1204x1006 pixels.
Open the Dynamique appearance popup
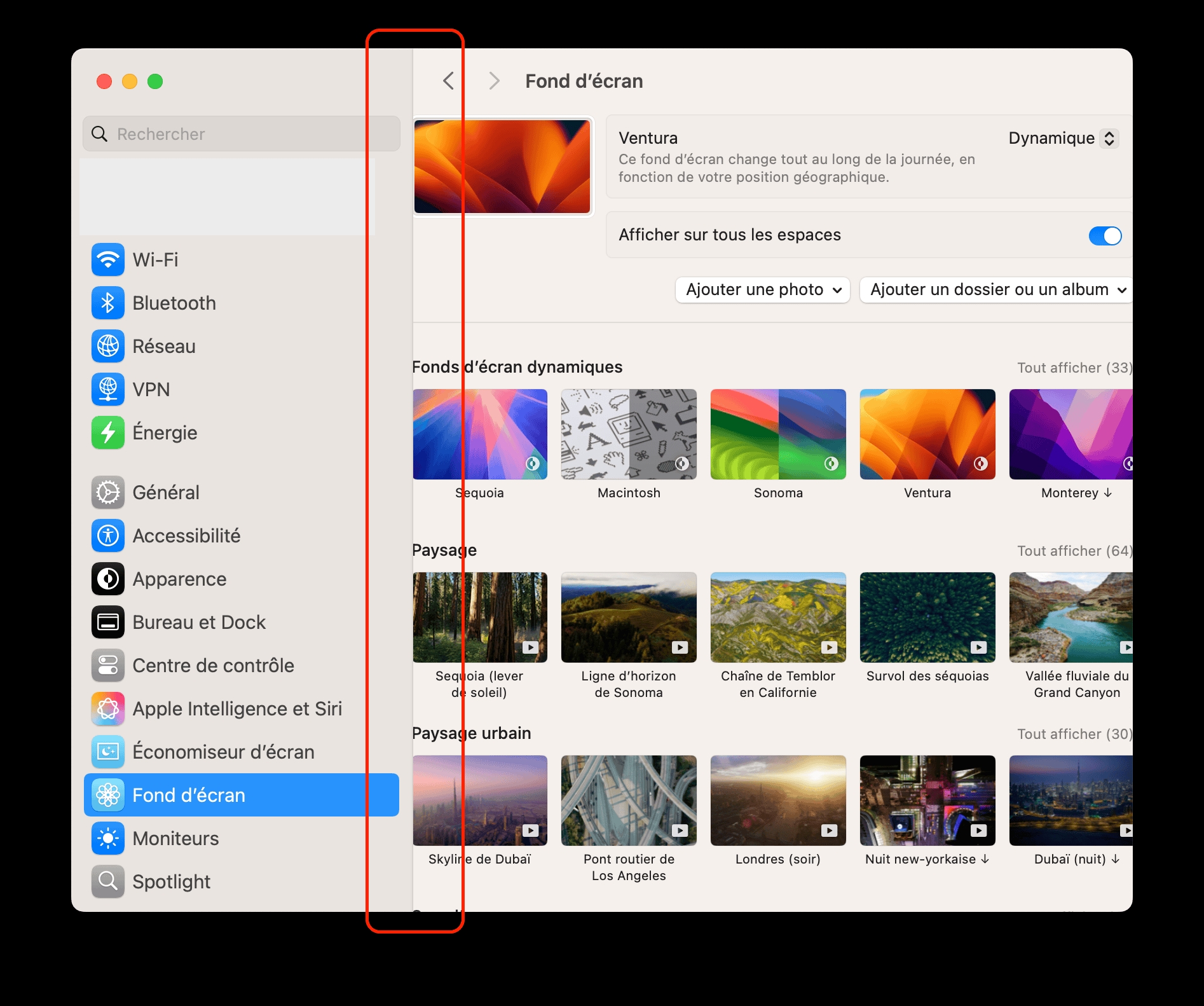pyautogui.click(x=1063, y=139)
